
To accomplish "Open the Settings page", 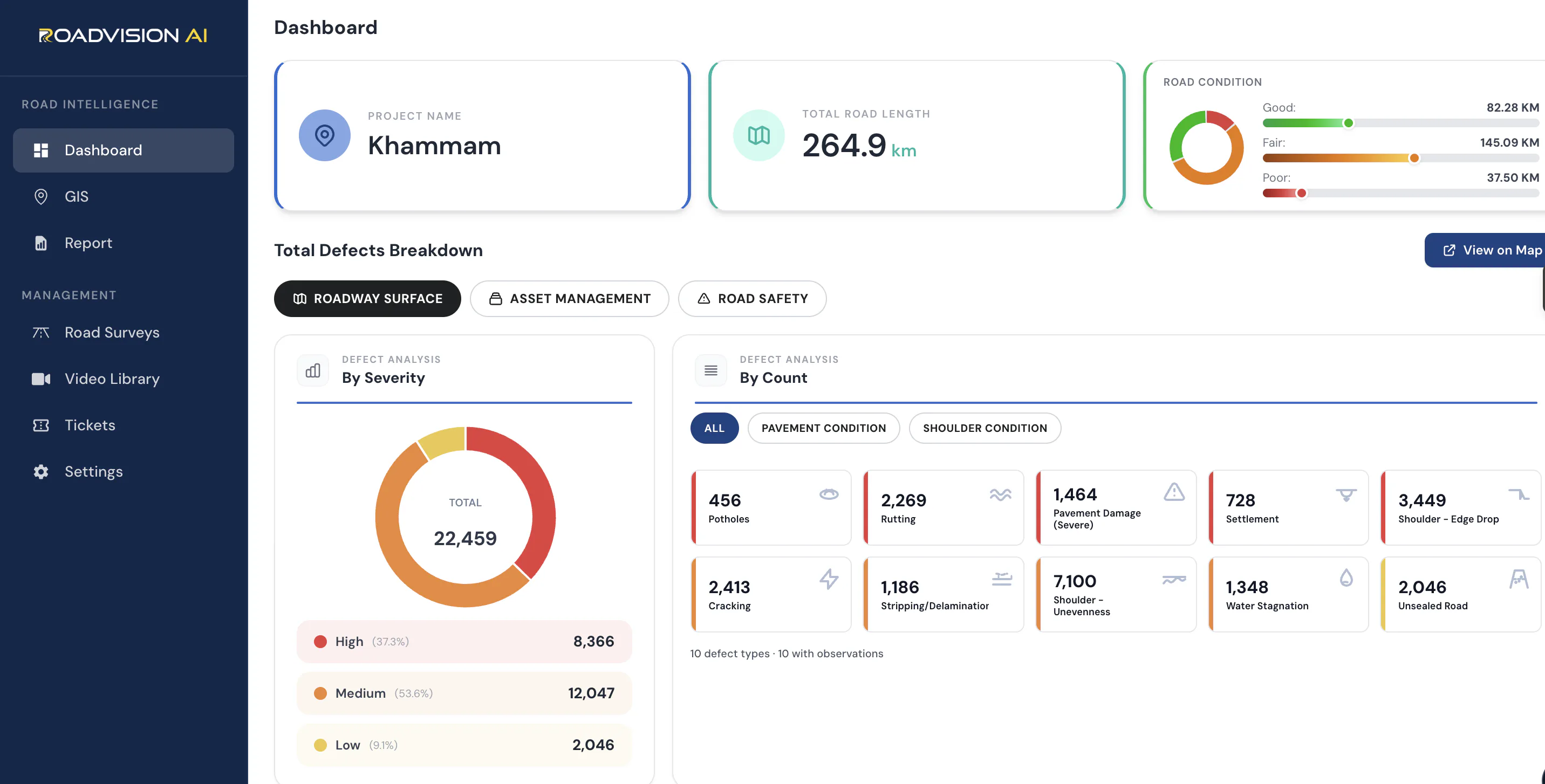I will (x=124, y=472).
